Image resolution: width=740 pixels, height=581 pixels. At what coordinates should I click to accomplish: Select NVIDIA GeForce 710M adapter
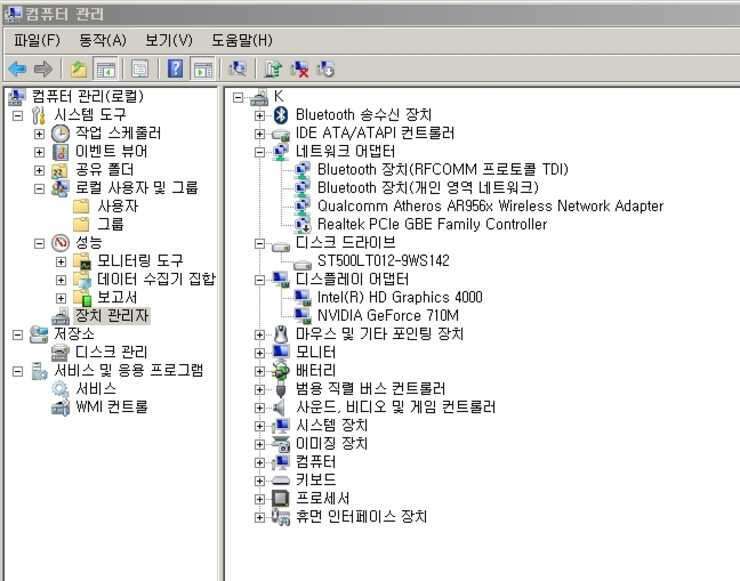pos(388,315)
